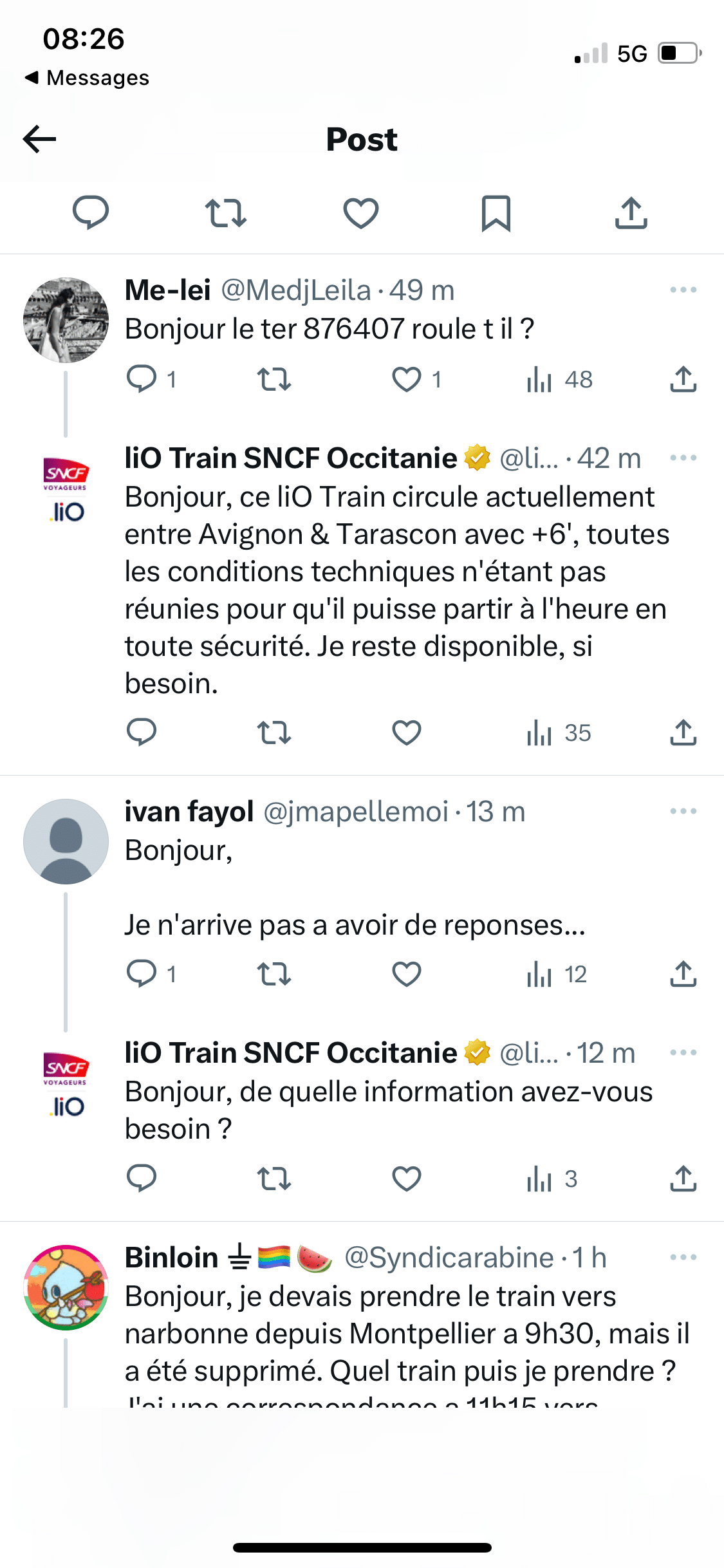Viewport: 724px width, 1568px height.
Task: Open liO Train SNCF Occitanie profile name
Action: click(x=291, y=458)
